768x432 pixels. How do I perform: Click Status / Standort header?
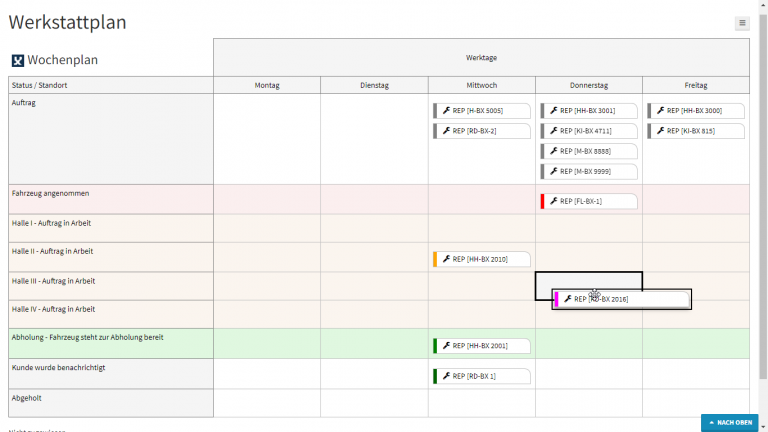point(111,85)
